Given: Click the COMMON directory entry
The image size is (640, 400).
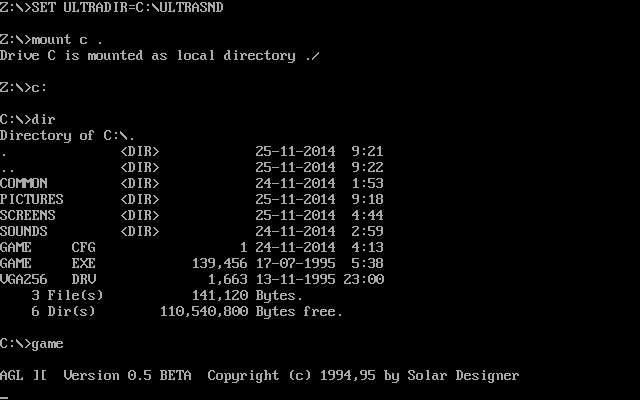Looking at the screenshot, I should click(x=24, y=183).
